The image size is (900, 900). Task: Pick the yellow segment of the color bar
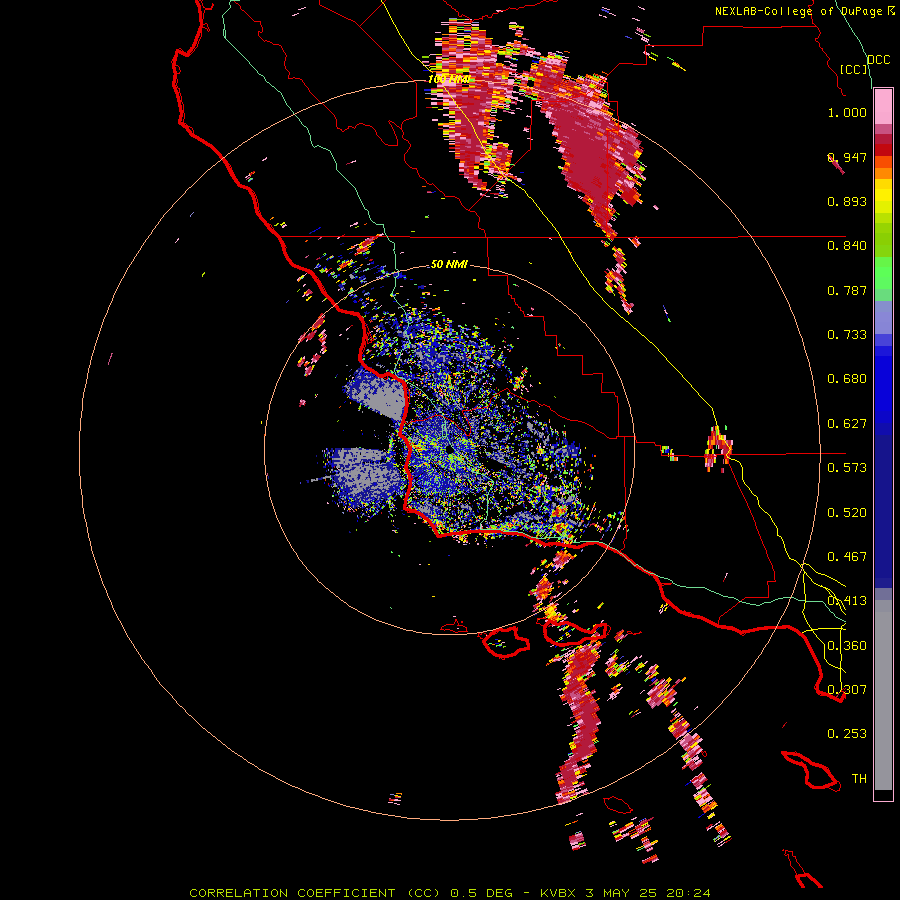(883, 197)
